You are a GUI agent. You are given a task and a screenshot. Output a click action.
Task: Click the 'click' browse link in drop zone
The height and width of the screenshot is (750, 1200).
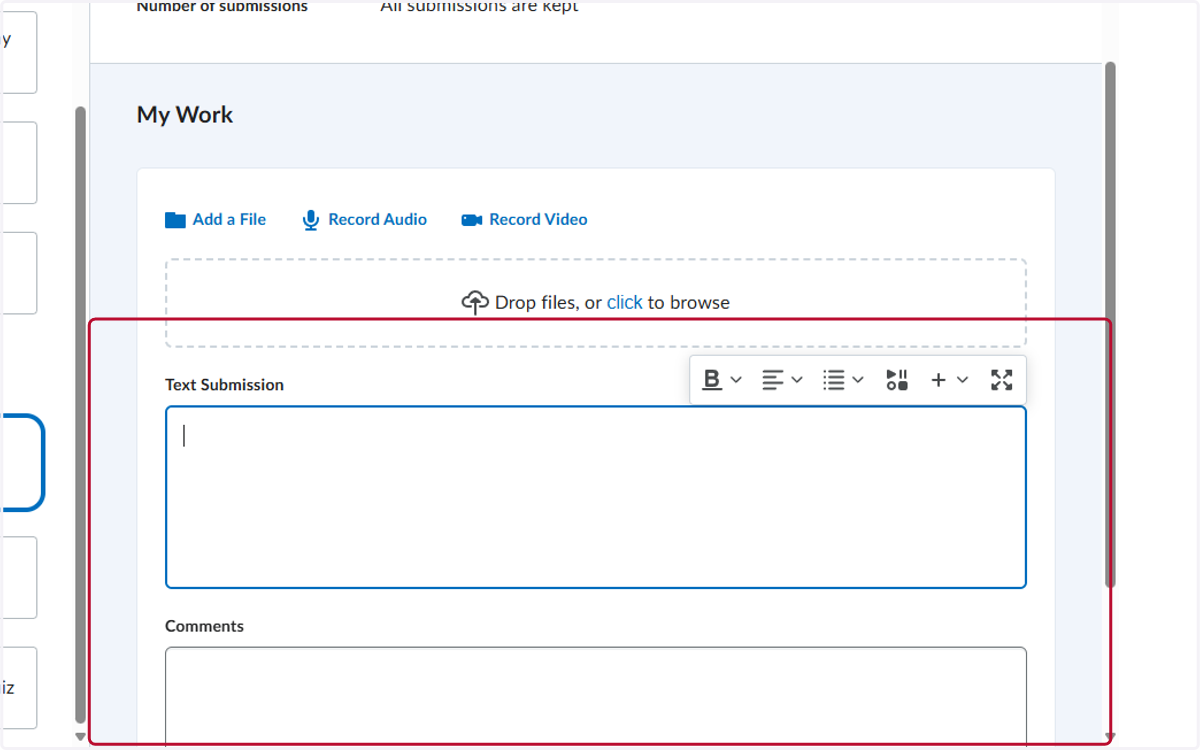624,302
